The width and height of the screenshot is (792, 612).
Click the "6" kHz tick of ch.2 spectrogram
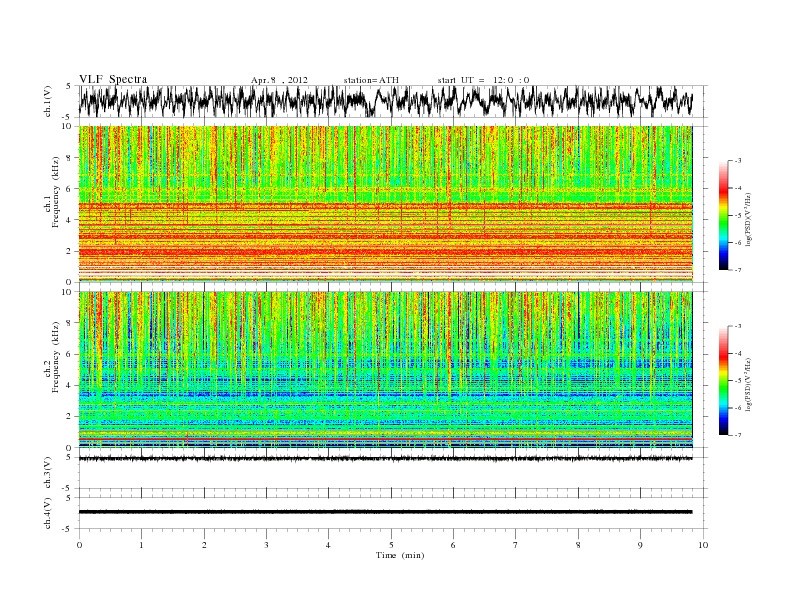coord(69,354)
